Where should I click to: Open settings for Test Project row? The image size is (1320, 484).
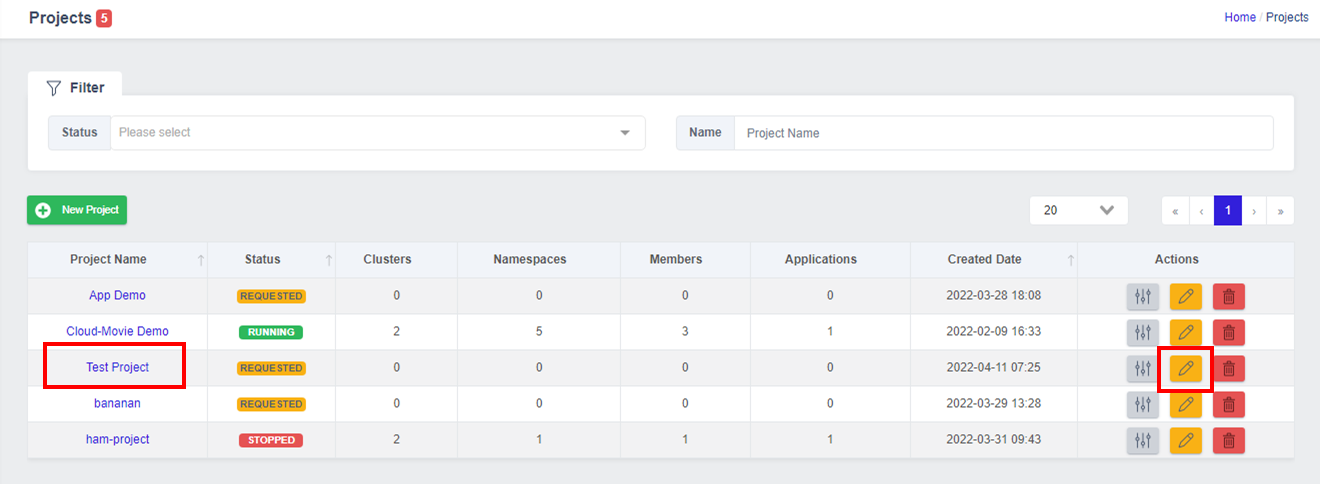tap(1143, 368)
